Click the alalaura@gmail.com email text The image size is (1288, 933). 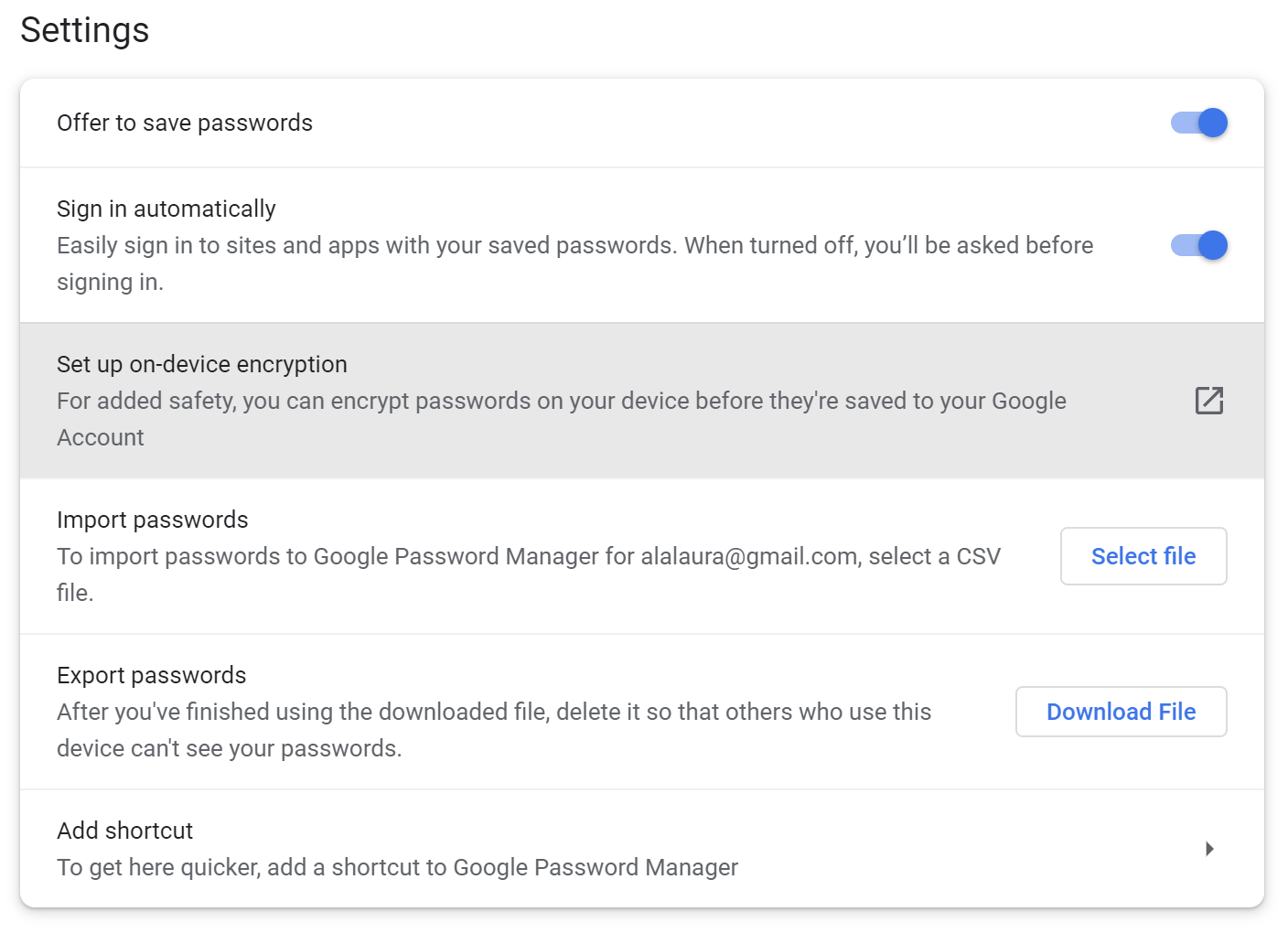(749, 556)
